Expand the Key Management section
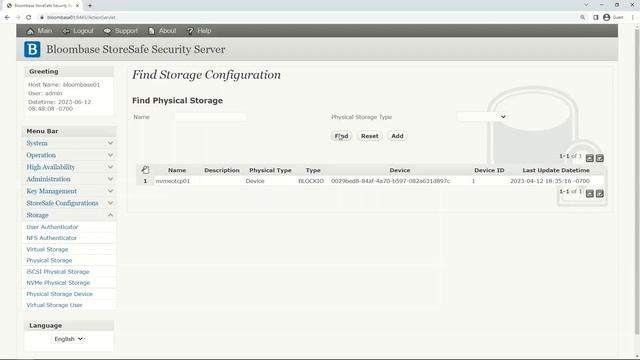The height and width of the screenshot is (360, 640). (x=69, y=191)
